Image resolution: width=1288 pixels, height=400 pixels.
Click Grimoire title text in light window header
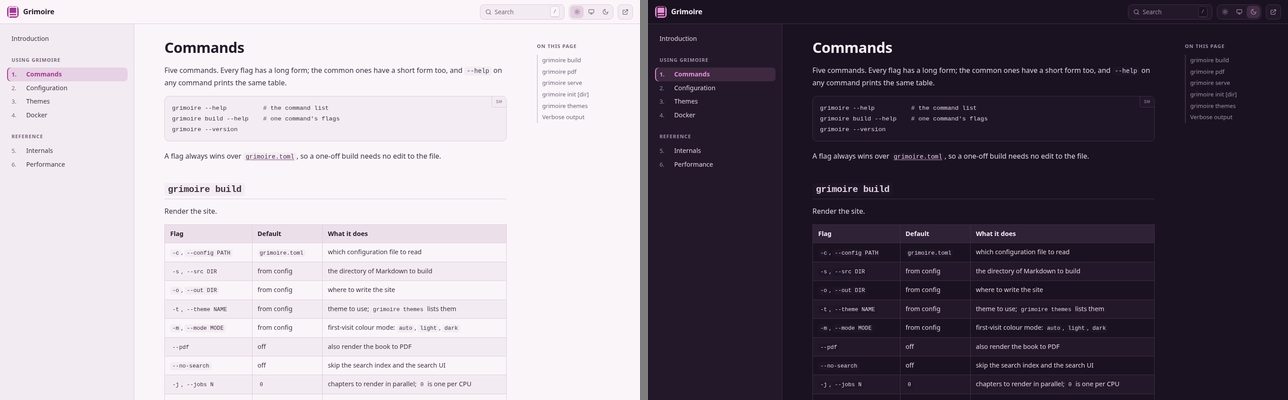point(39,12)
